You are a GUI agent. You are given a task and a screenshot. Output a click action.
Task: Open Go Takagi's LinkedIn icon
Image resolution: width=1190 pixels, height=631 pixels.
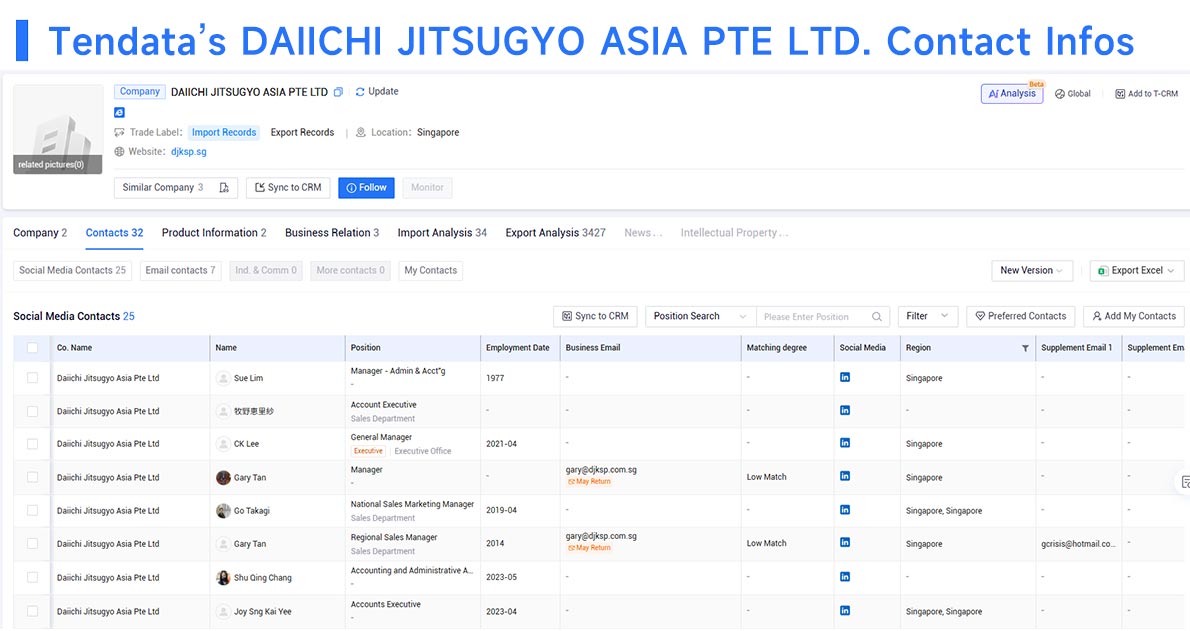(845, 510)
